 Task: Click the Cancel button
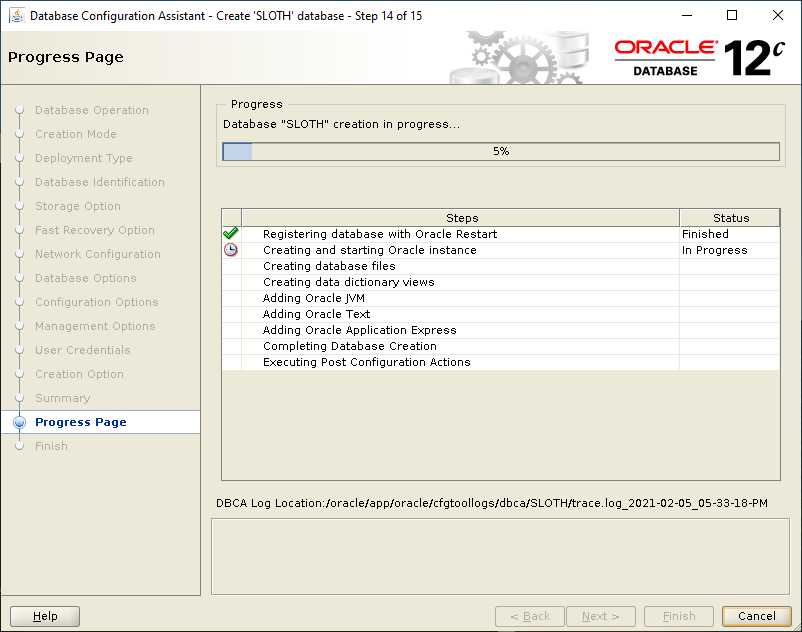756,616
